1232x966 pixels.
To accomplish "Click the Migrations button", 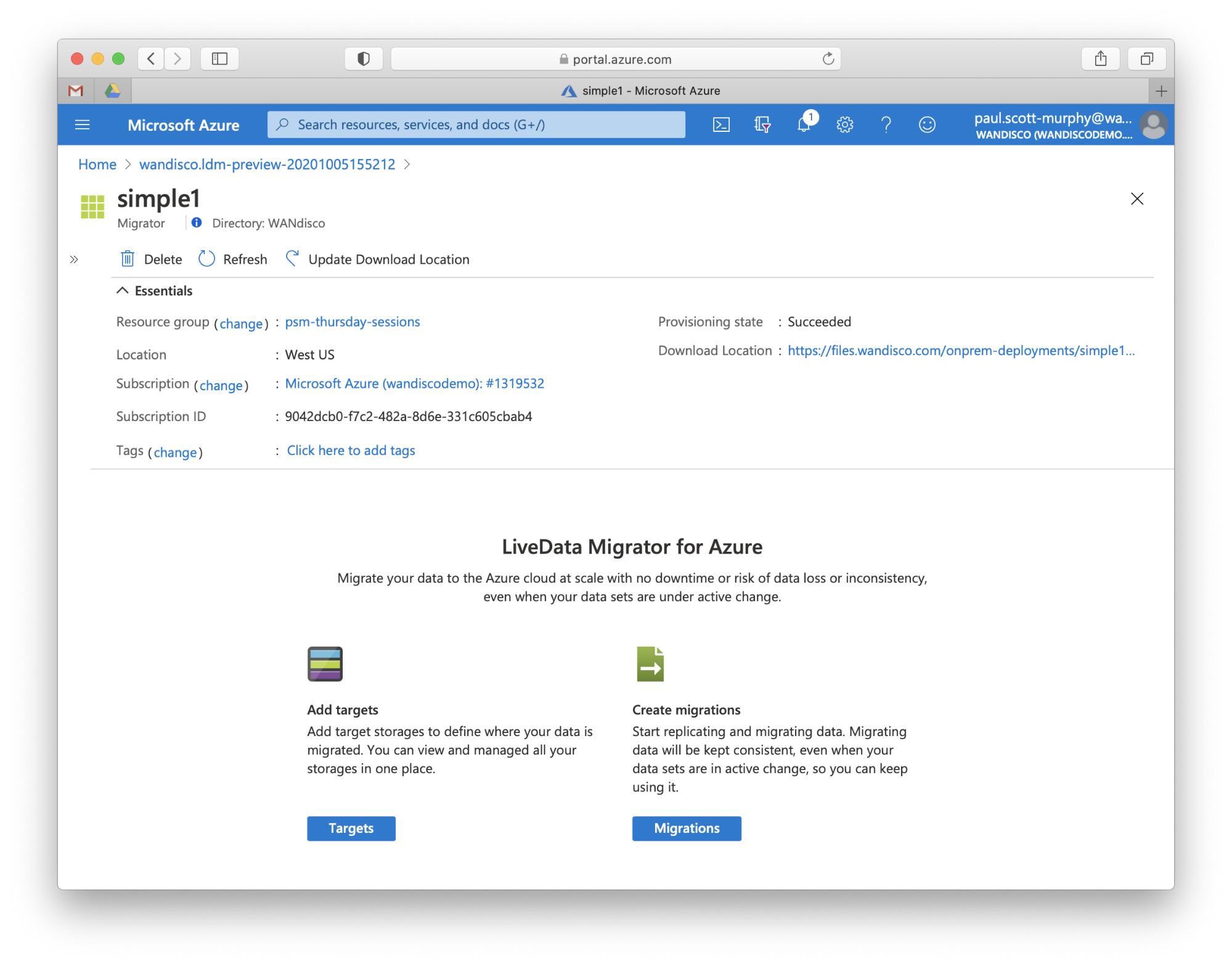I will click(686, 828).
